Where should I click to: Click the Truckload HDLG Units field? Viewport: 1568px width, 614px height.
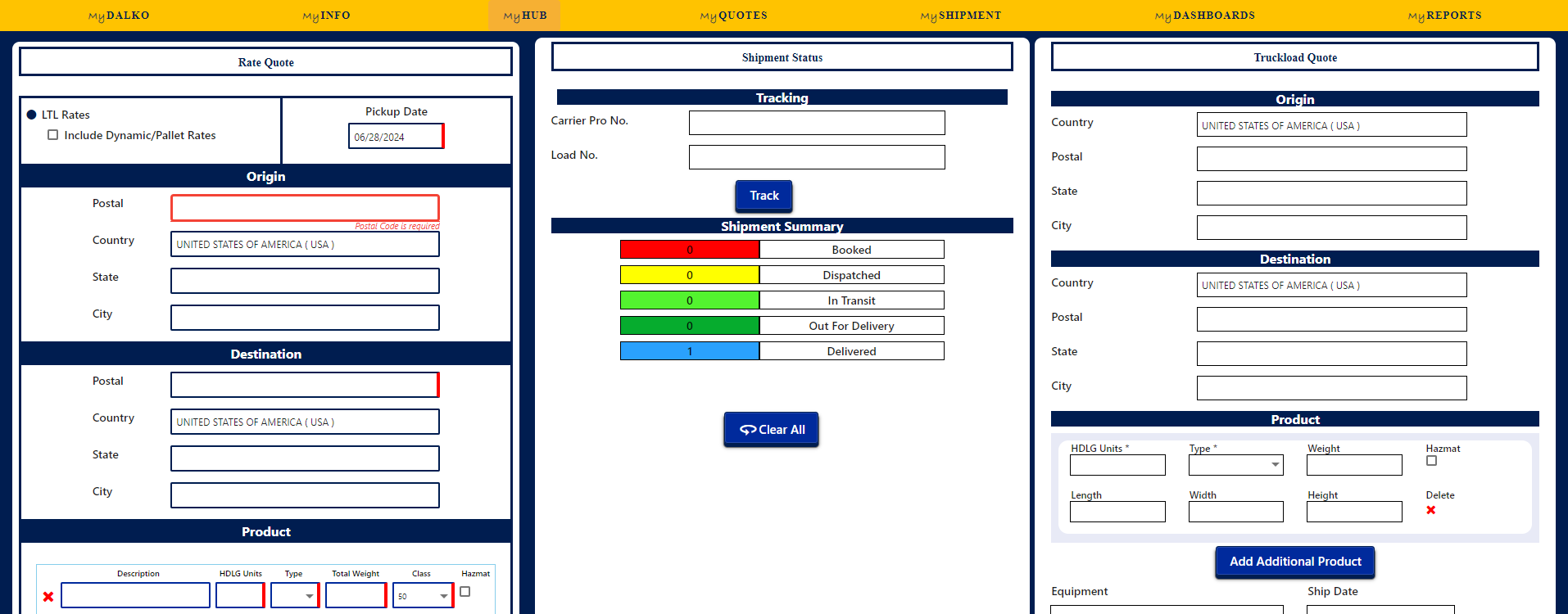[1117, 465]
